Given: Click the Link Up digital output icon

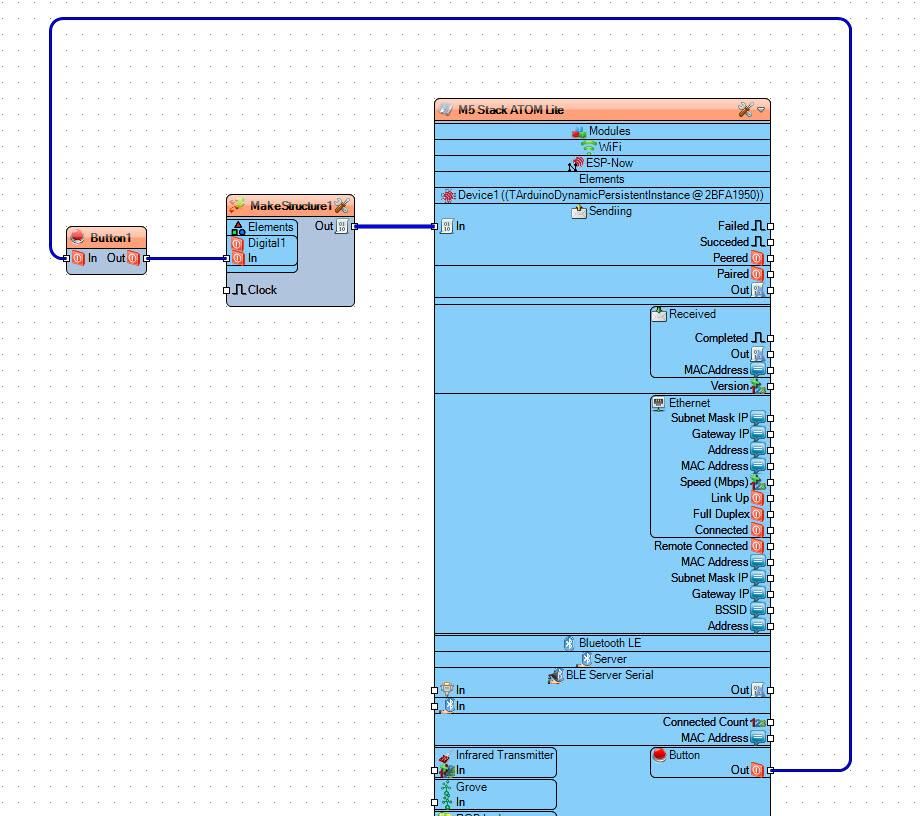Looking at the screenshot, I should pos(757,498).
